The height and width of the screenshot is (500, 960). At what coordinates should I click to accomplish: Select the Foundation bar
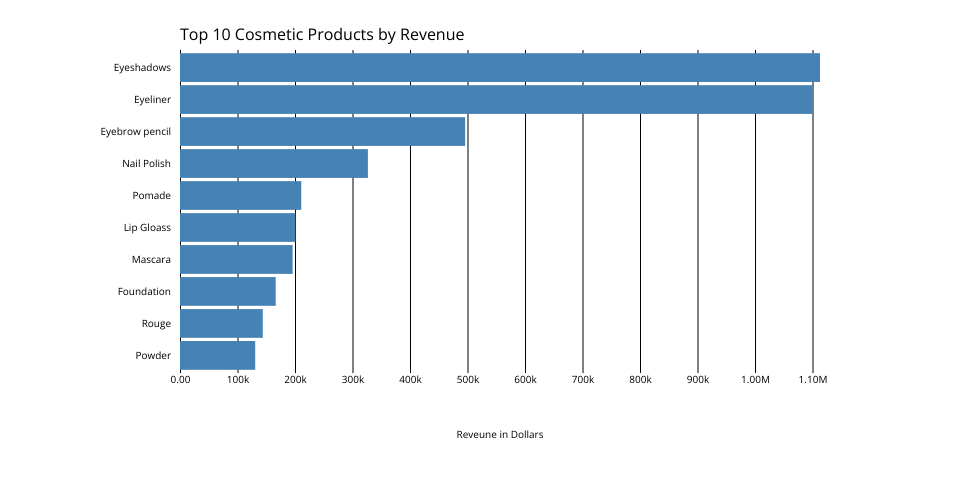pyautogui.click(x=228, y=292)
